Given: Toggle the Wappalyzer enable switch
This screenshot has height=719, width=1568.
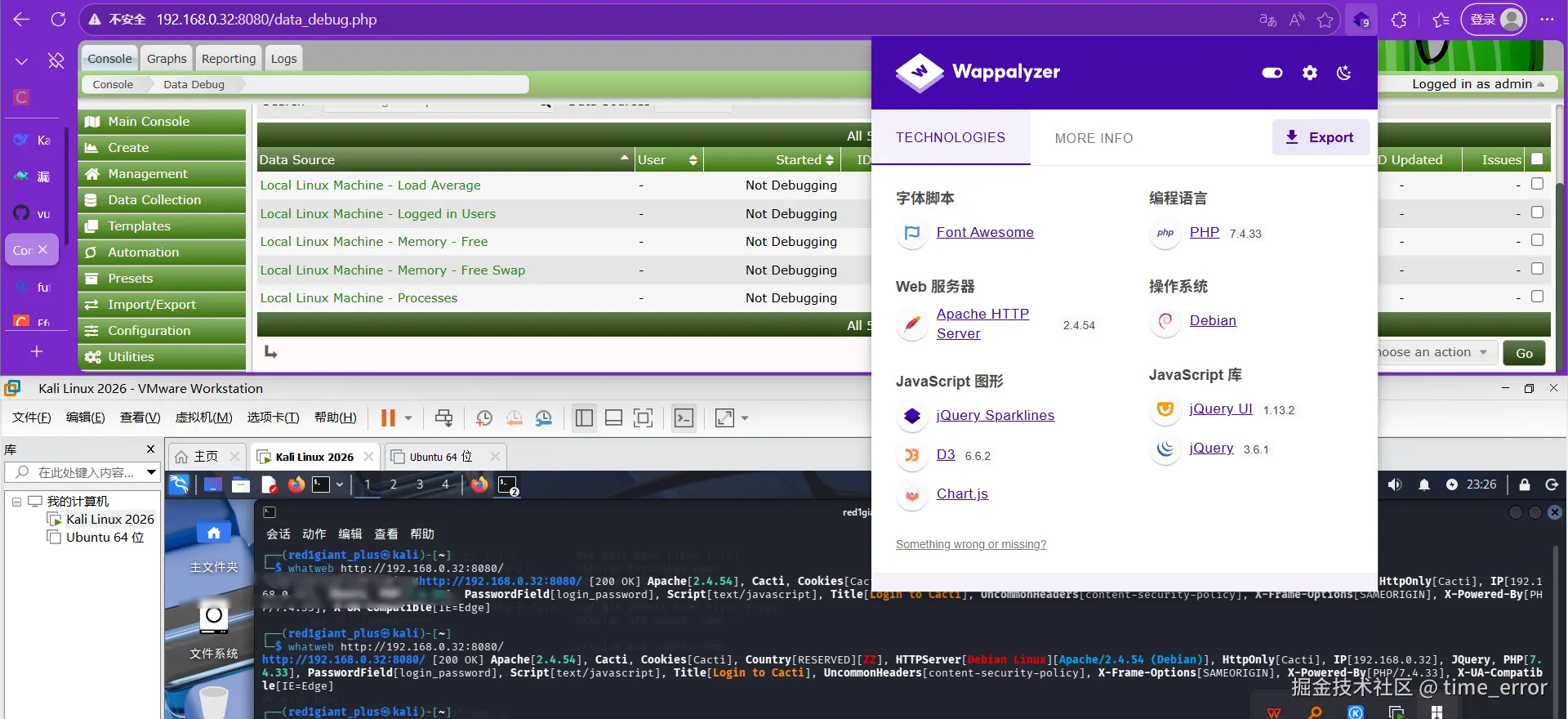Looking at the screenshot, I should tap(1272, 73).
